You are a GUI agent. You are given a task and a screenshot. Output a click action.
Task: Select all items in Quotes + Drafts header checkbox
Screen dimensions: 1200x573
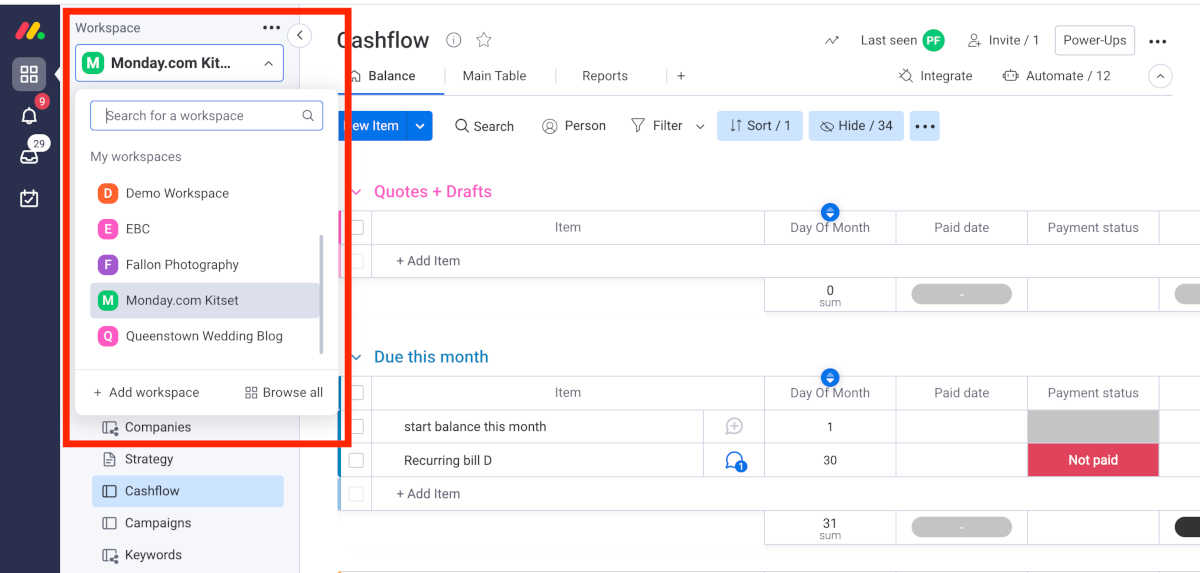coord(356,228)
